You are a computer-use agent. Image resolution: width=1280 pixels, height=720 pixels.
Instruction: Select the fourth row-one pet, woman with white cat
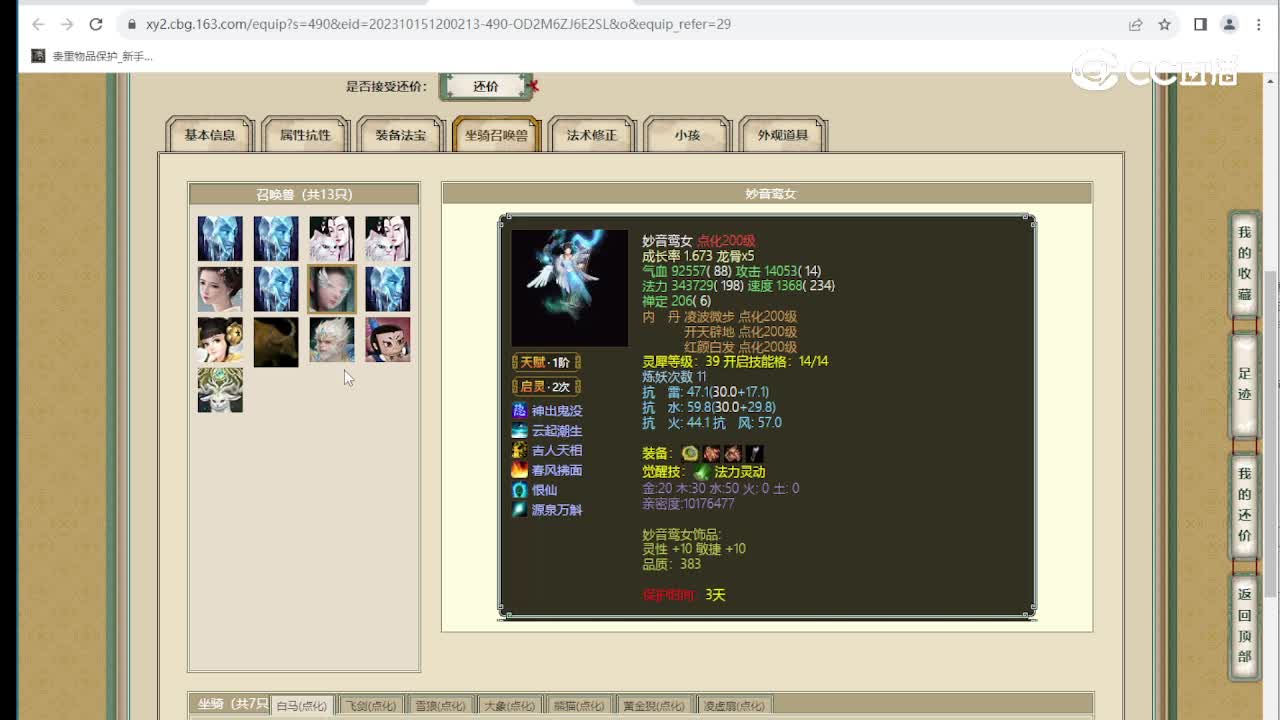[x=388, y=238]
